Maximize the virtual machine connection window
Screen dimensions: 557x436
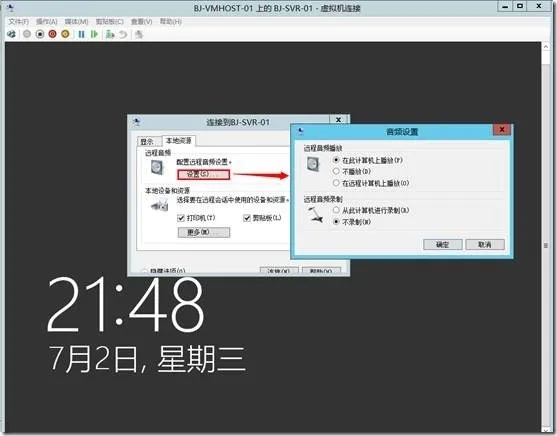click(520, 6)
